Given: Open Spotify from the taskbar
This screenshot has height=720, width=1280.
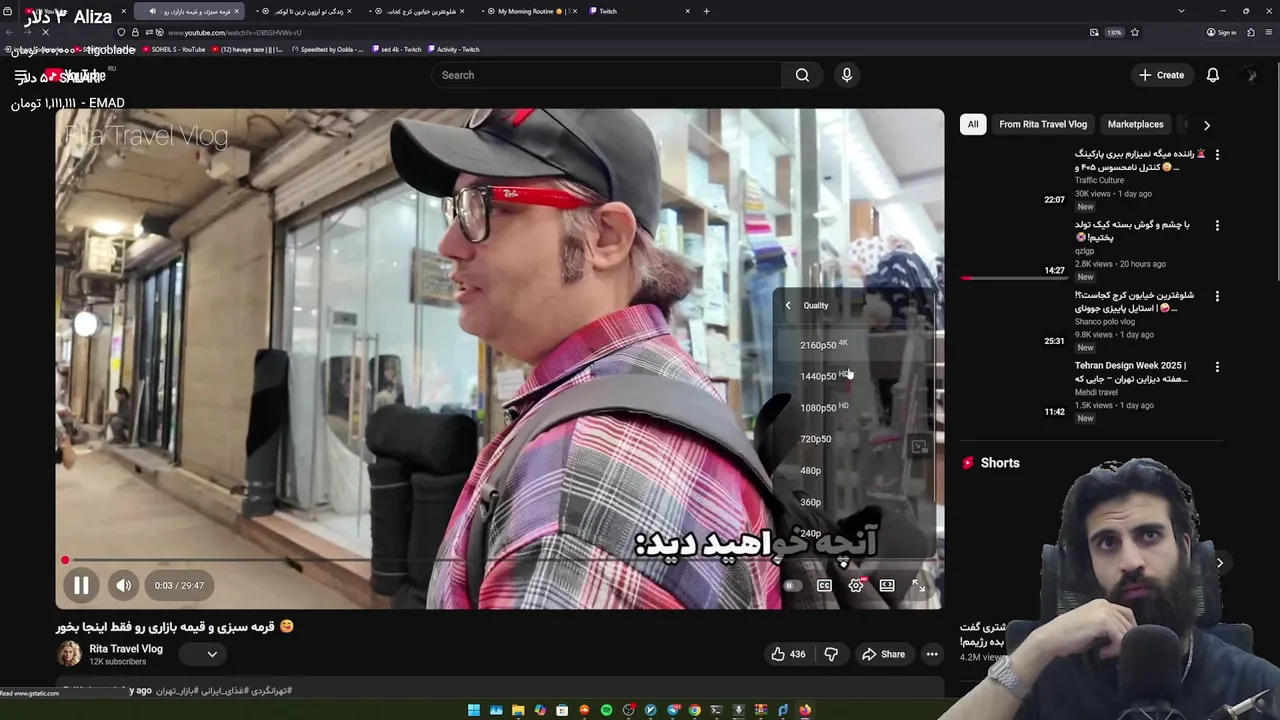Looking at the screenshot, I should pos(606,711).
